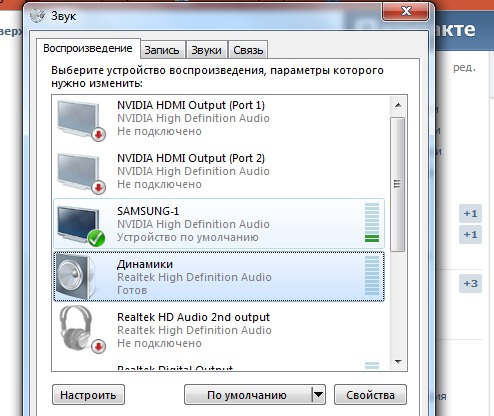Click the ред. link in background page

click(464, 68)
